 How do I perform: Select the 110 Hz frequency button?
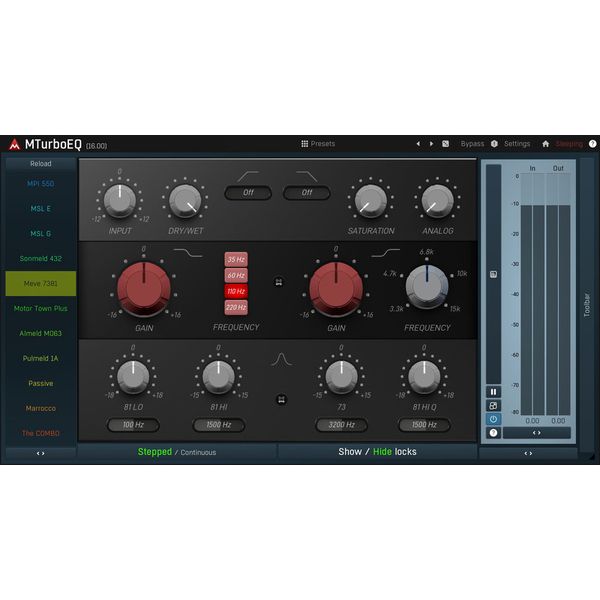(236, 291)
